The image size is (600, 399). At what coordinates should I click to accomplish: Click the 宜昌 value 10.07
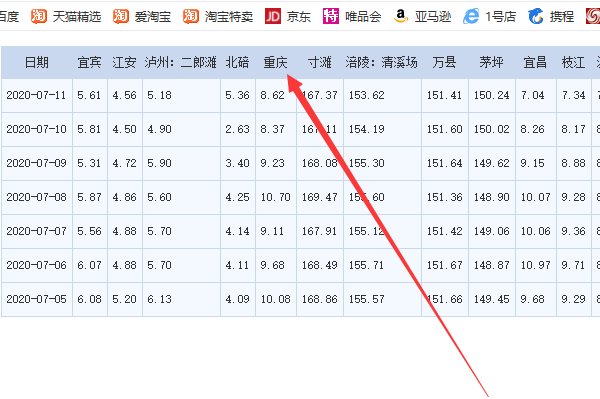point(535,197)
